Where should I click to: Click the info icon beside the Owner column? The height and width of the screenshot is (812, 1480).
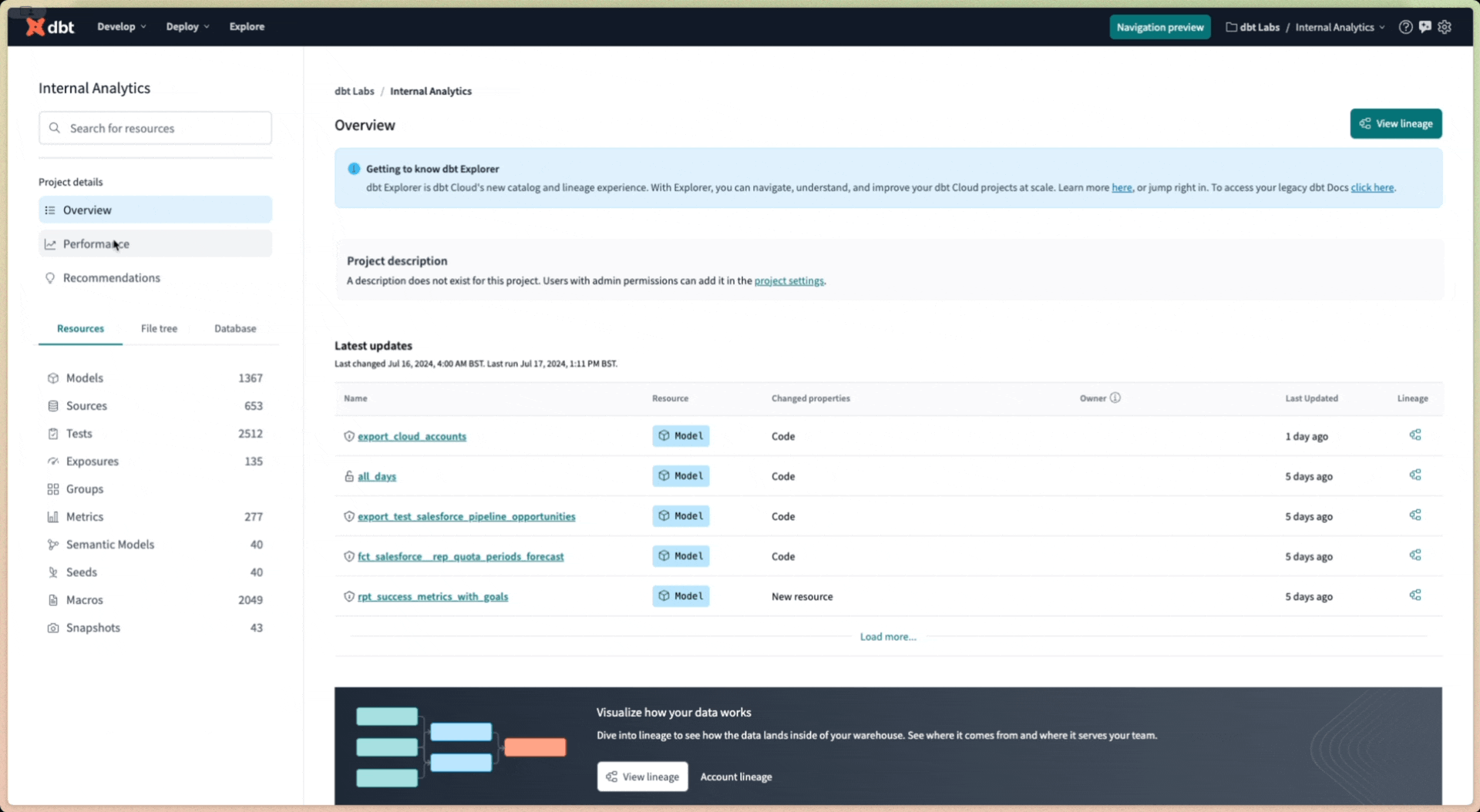tap(1115, 398)
